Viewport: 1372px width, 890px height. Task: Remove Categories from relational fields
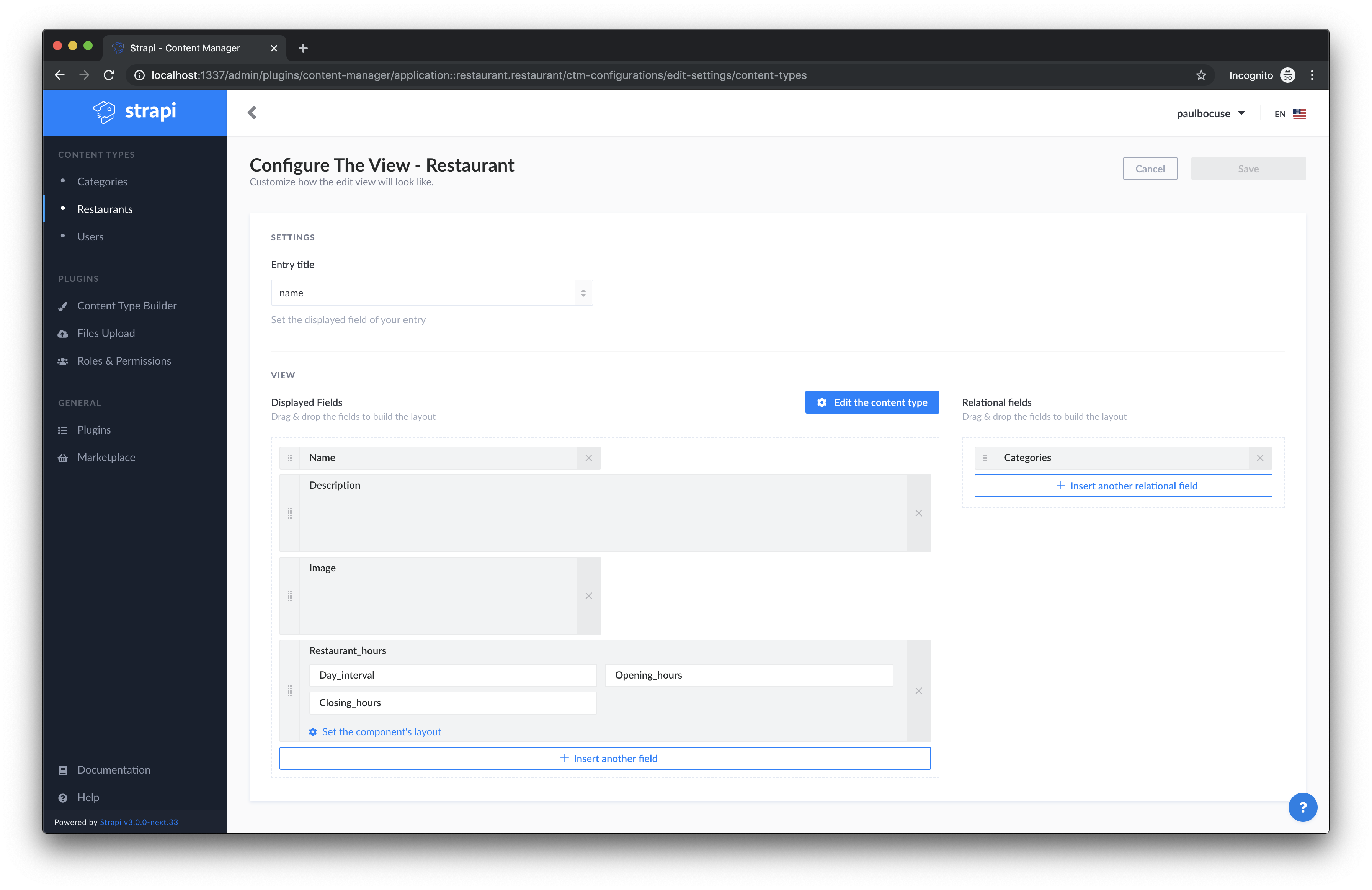(1260, 457)
